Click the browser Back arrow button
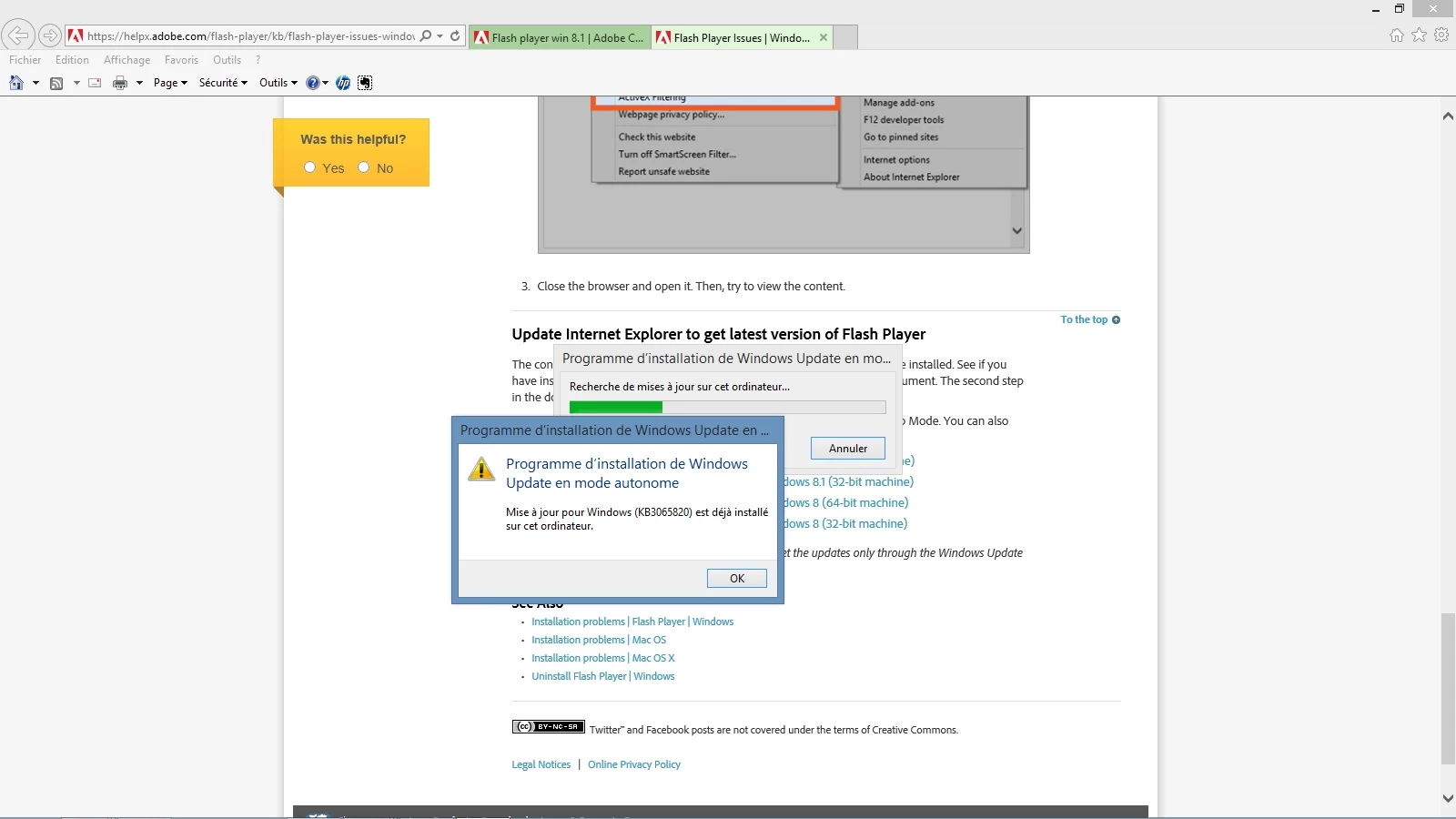 (x=18, y=35)
